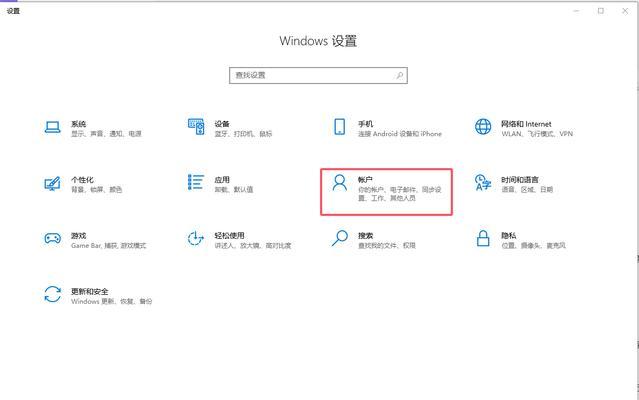Click '显示、声音、通知、电源' description
Viewport: 639px width, 400px height.
tap(106, 134)
